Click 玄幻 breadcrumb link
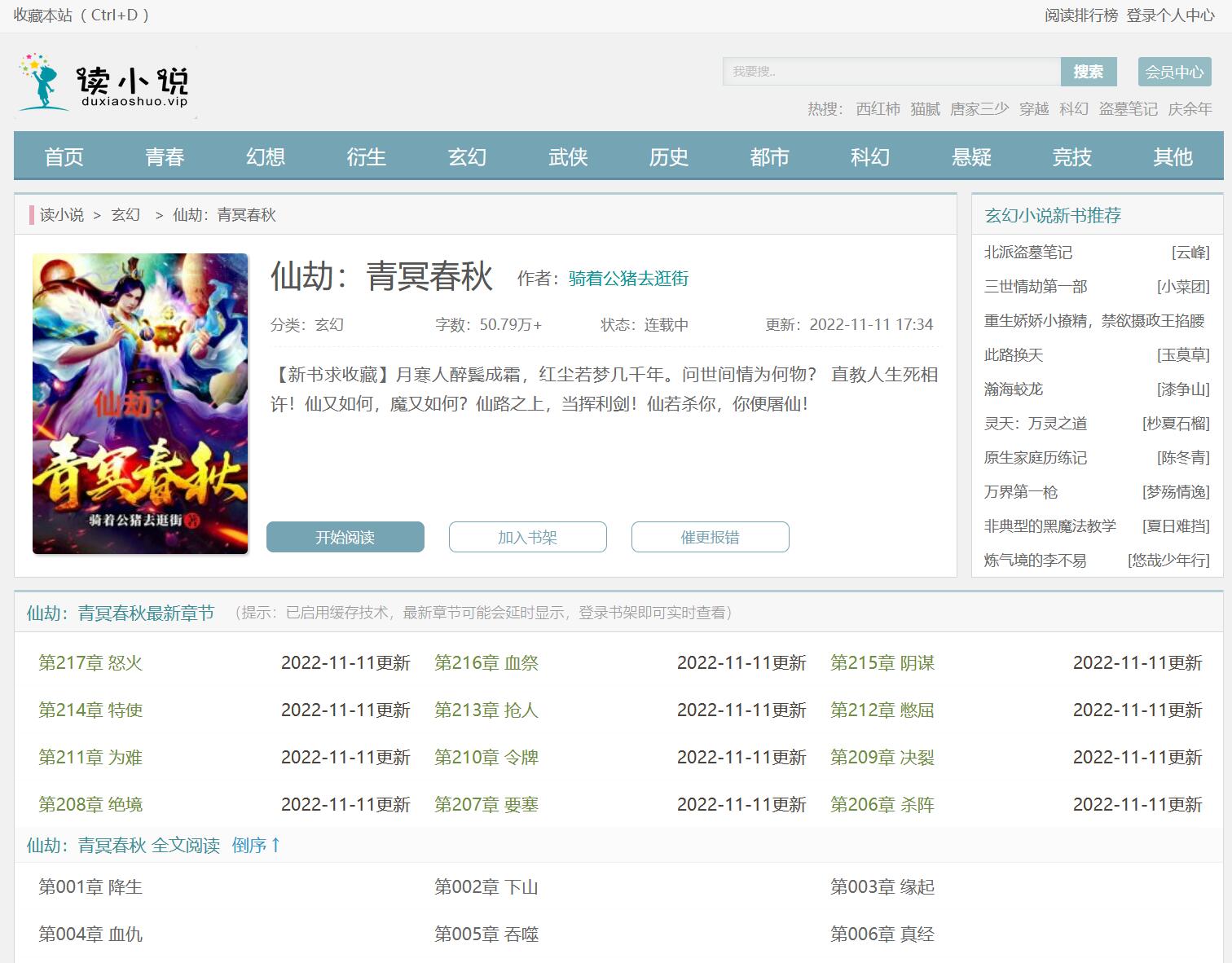1232x963 pixels. coord(125,215)
